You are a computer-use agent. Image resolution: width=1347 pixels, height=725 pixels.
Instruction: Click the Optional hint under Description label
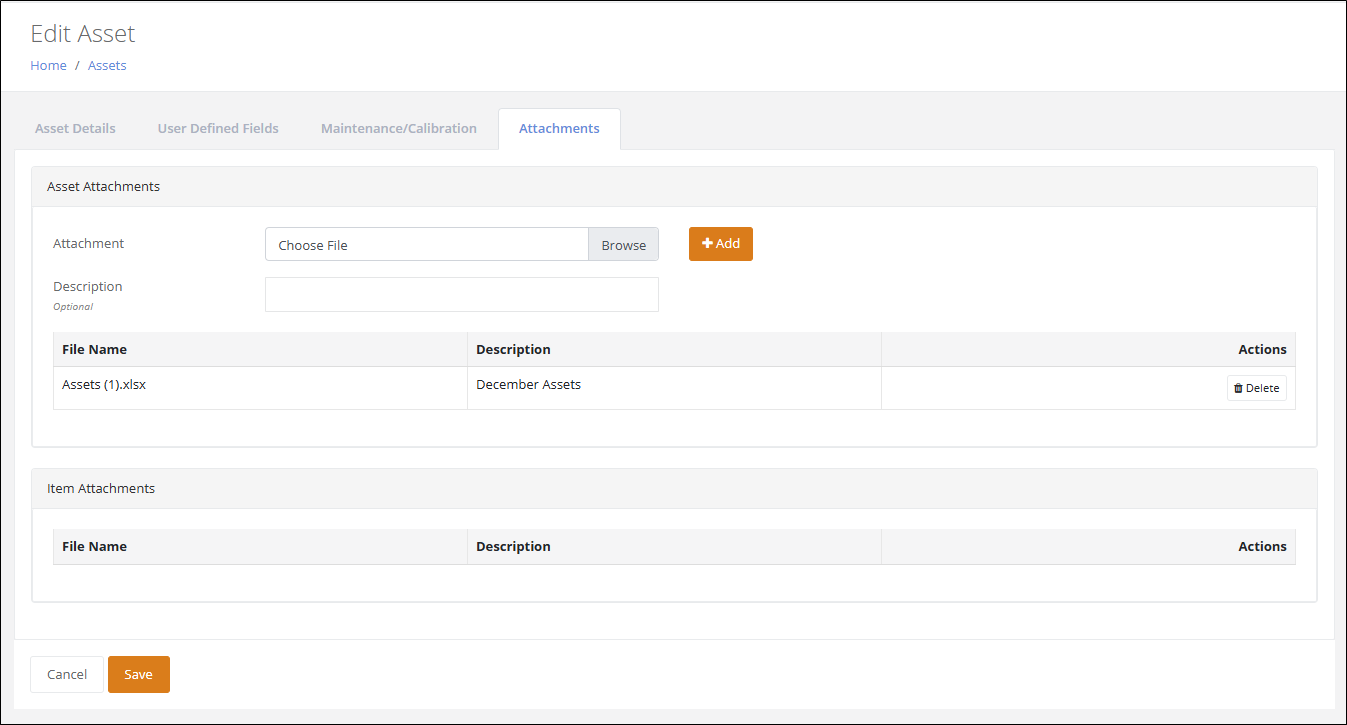[73, 307]
